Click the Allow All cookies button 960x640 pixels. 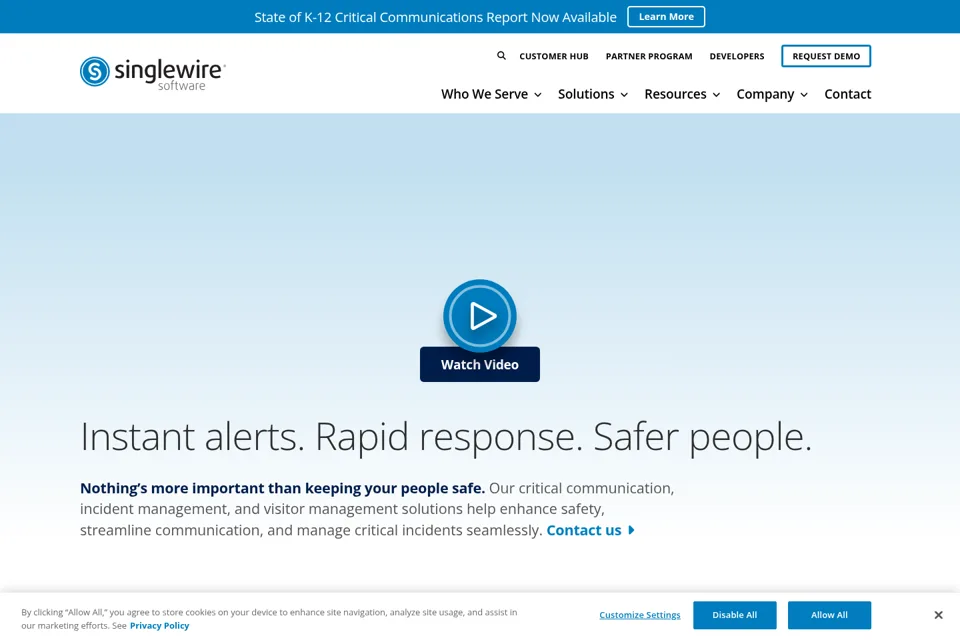829,615
